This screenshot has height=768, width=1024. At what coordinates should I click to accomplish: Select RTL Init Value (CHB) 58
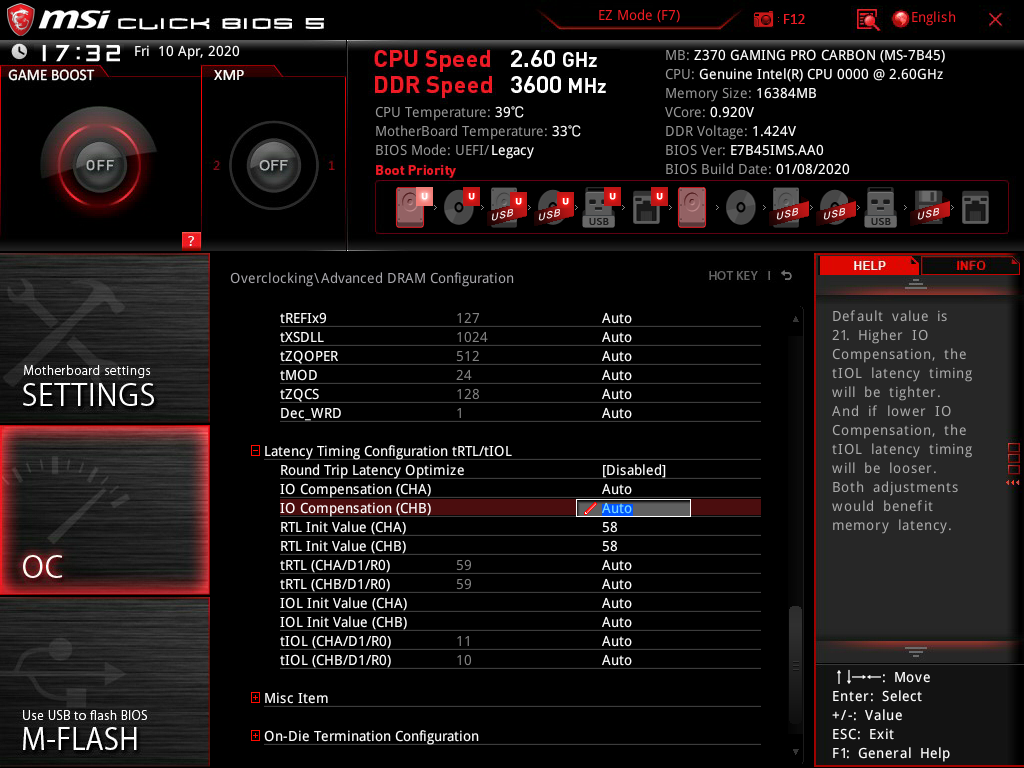tap(609, 546)
